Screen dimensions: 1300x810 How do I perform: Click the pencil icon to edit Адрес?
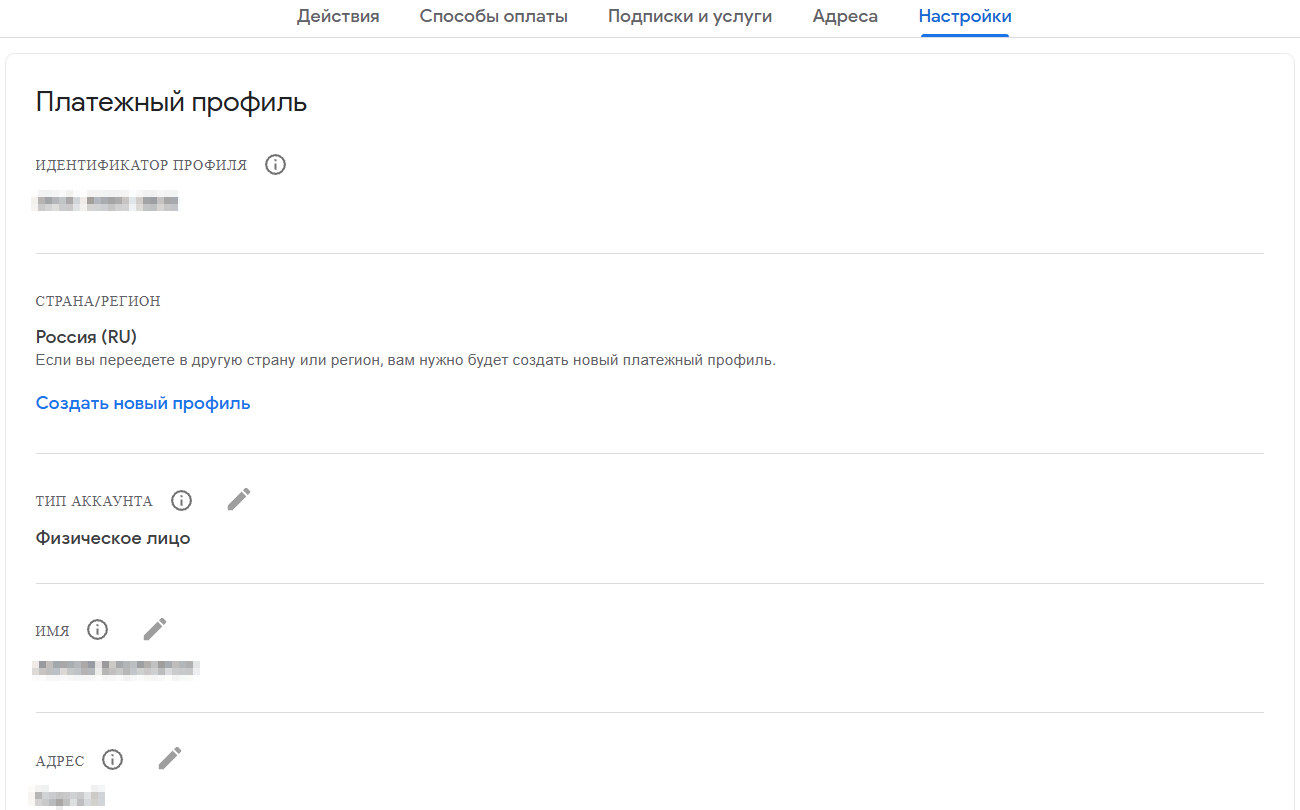point(170,759)
